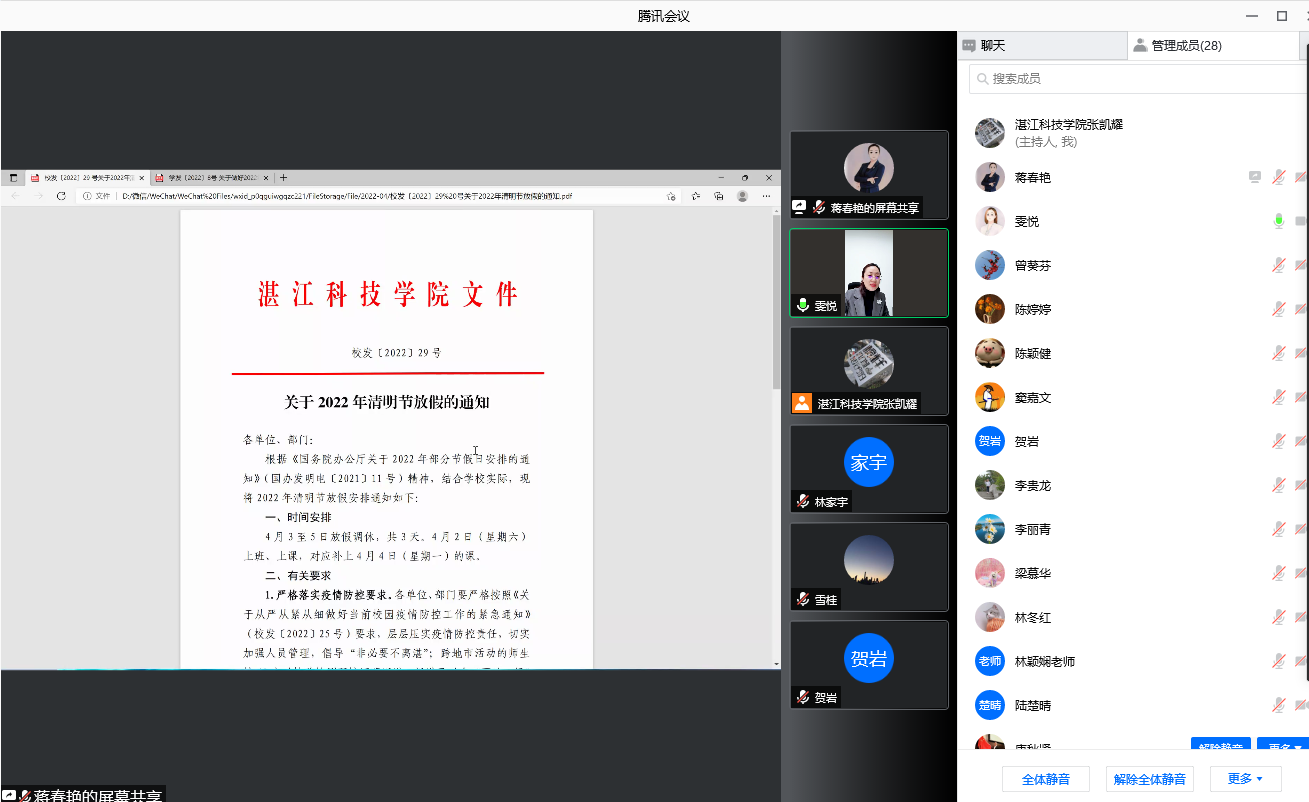Toggle 雯悦's green active microphone
Viewport: 1309px width, 802px height.
click(1278, 221)
